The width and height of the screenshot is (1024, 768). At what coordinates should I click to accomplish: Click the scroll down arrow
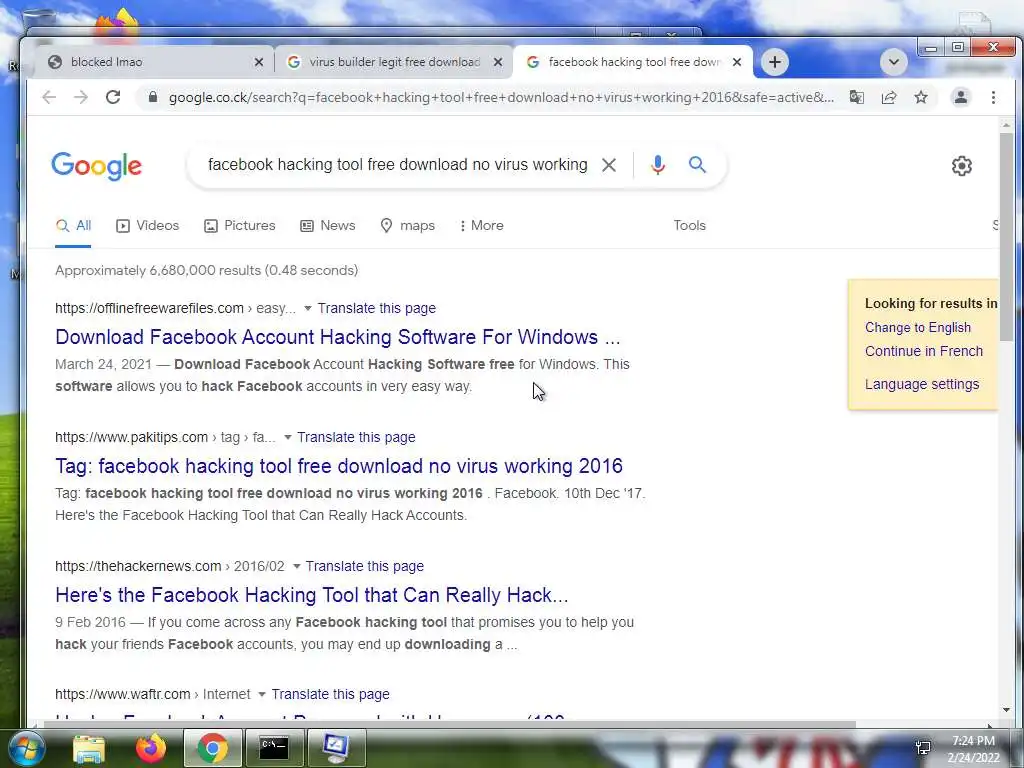[1006, 710]
